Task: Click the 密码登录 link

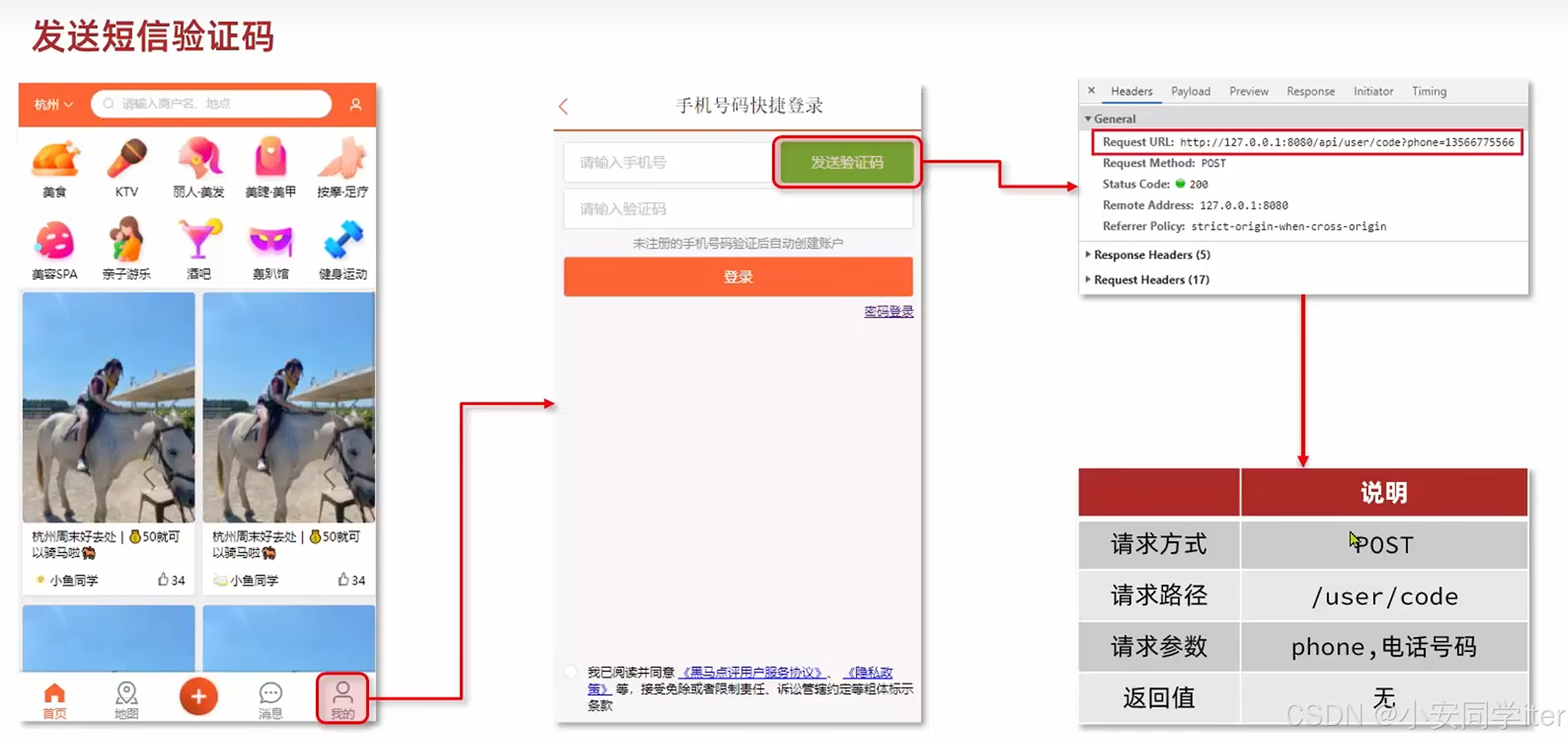Action: click(888, 312)
